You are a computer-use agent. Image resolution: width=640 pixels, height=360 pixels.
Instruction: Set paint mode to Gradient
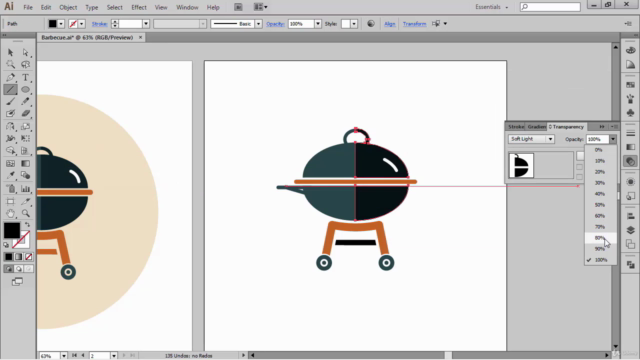pos(19,257)
